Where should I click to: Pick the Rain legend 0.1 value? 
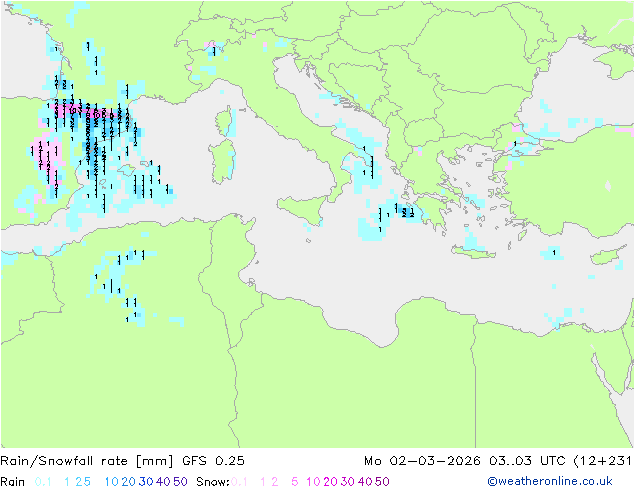pos(43,482)
